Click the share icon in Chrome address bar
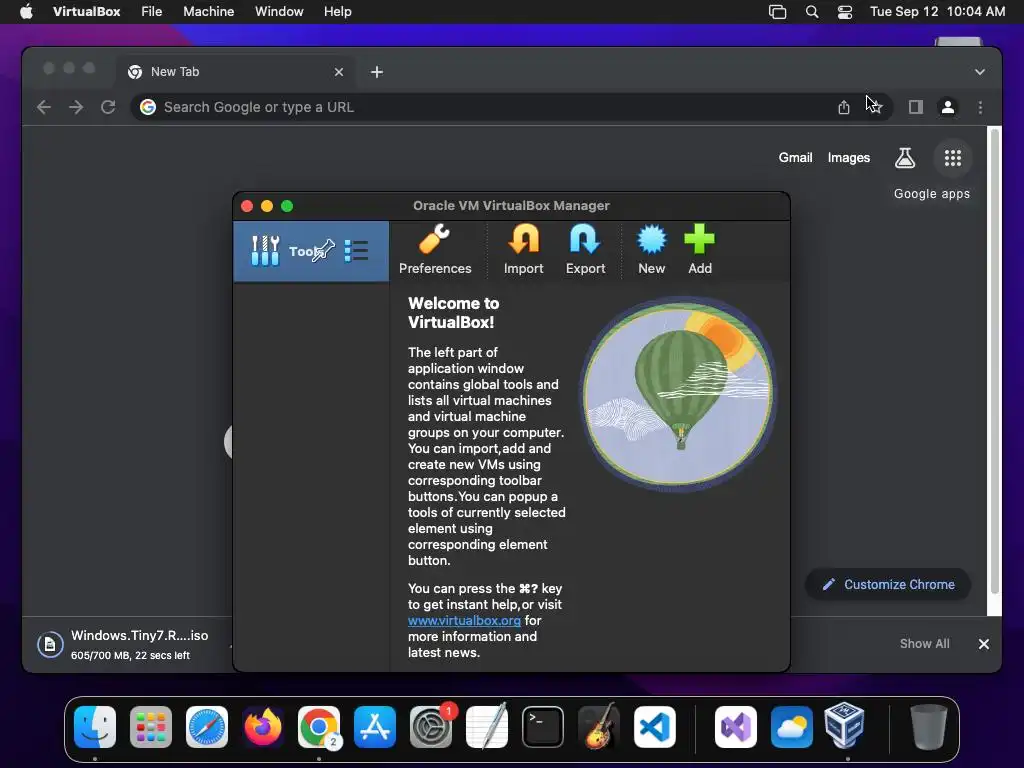This screenshot has width=1024, height=768. point(844,107)
